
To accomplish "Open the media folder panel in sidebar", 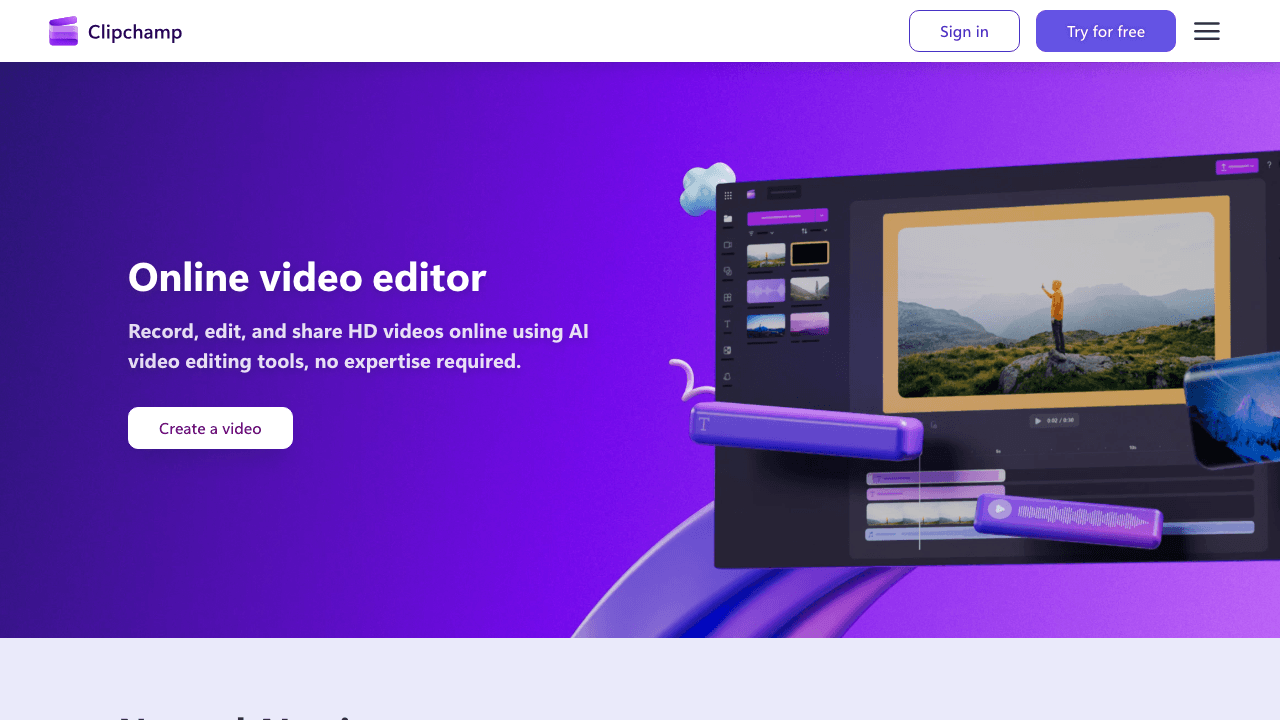I will pos(727,217).
